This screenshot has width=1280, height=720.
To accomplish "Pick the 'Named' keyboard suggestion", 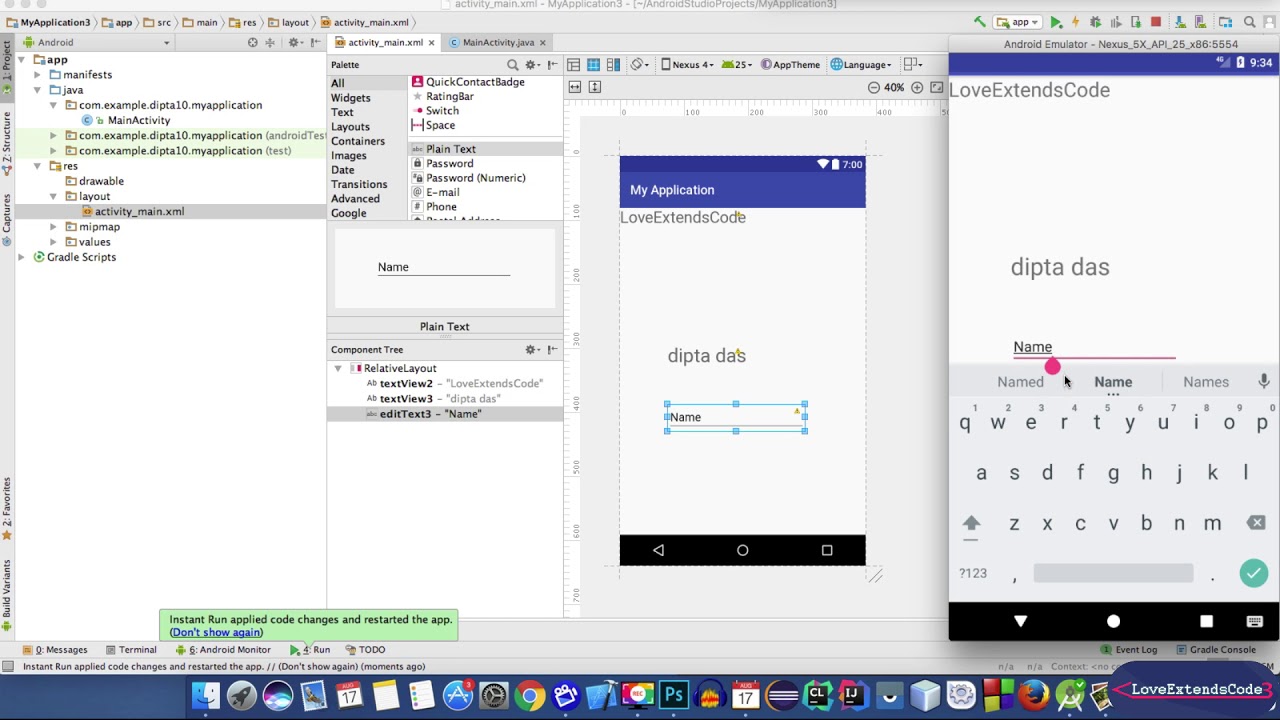I will tap(1020, 382).
